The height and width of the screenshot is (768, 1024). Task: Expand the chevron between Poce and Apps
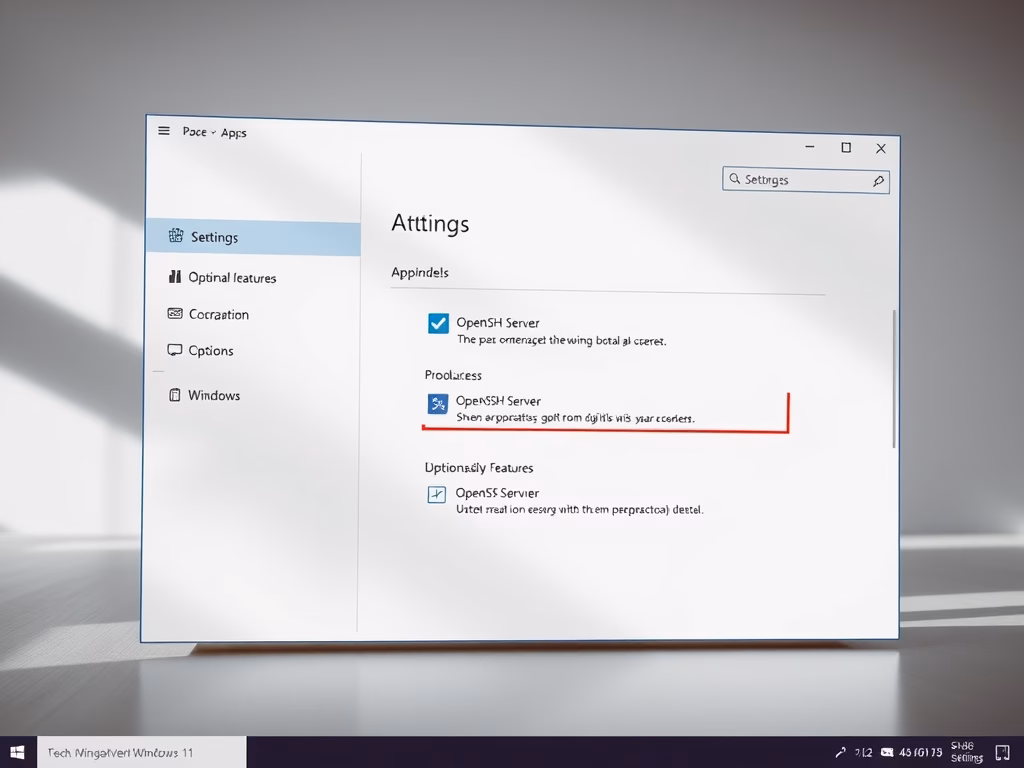[x=213, y=133]
